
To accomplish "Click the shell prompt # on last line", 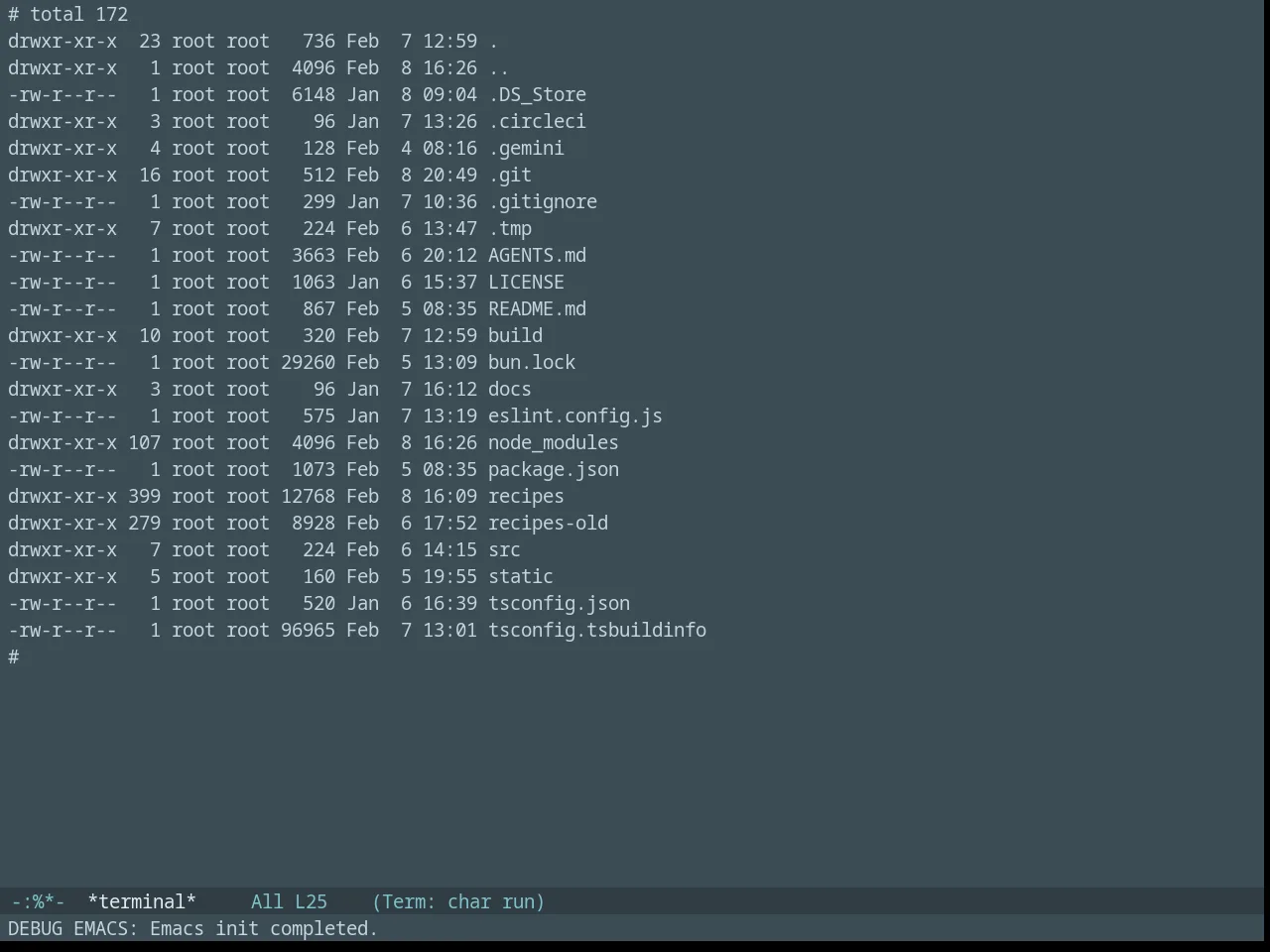I will pos(14,657).
